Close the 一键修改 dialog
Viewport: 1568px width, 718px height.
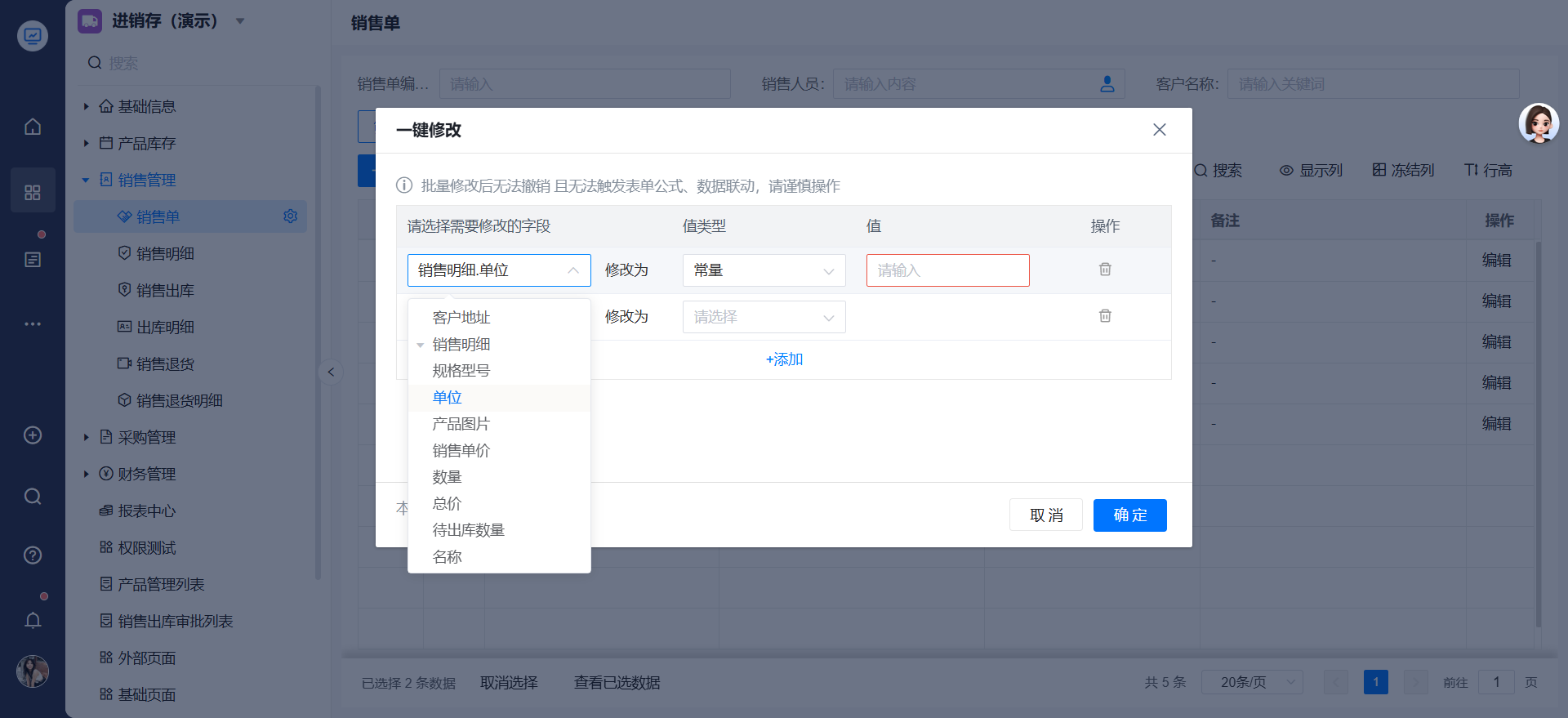point(1159,130)
